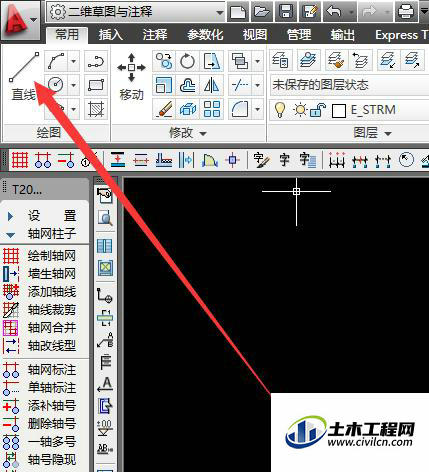Click the Save icon
The height and width of the screenshot is (472, 429).
tap(286, 12)
